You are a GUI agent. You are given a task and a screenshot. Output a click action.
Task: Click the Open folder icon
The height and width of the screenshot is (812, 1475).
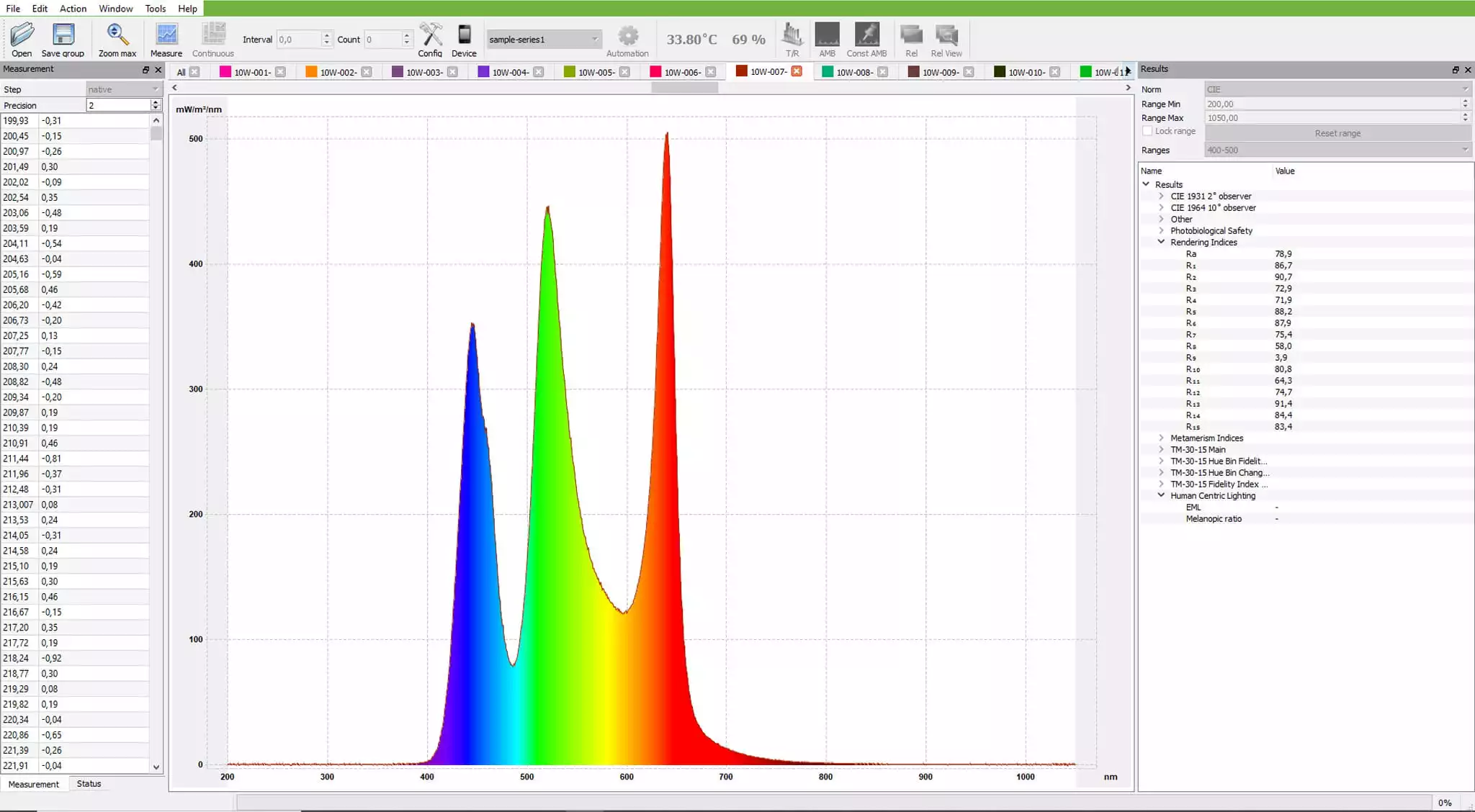22,35
